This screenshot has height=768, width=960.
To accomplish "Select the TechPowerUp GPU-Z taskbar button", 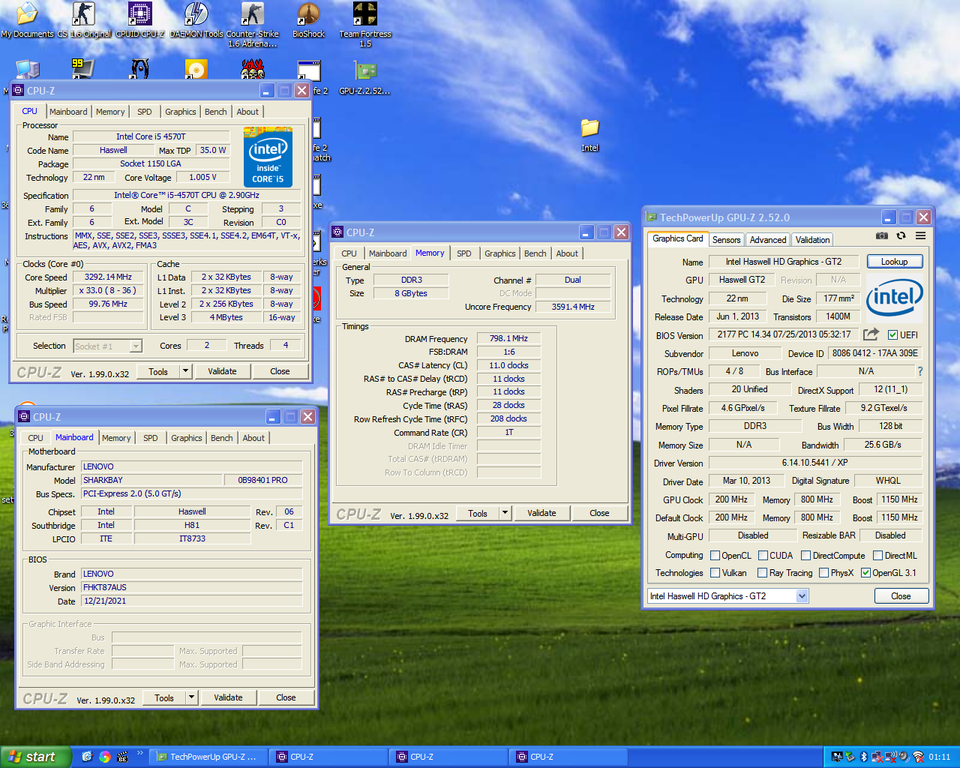I will 207,757.
